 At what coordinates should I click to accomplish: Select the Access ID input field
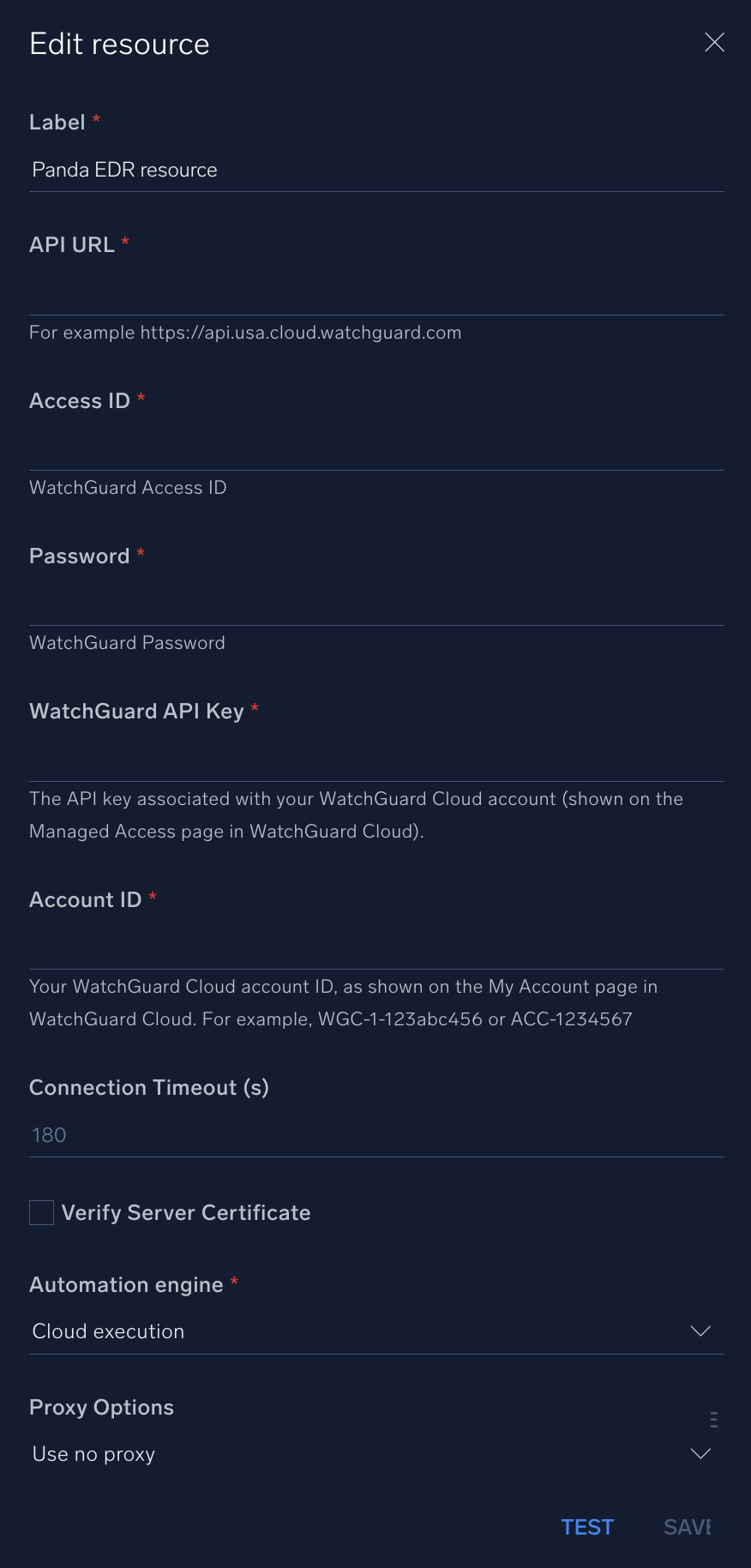pyautogui.click(x=375, y=448)
